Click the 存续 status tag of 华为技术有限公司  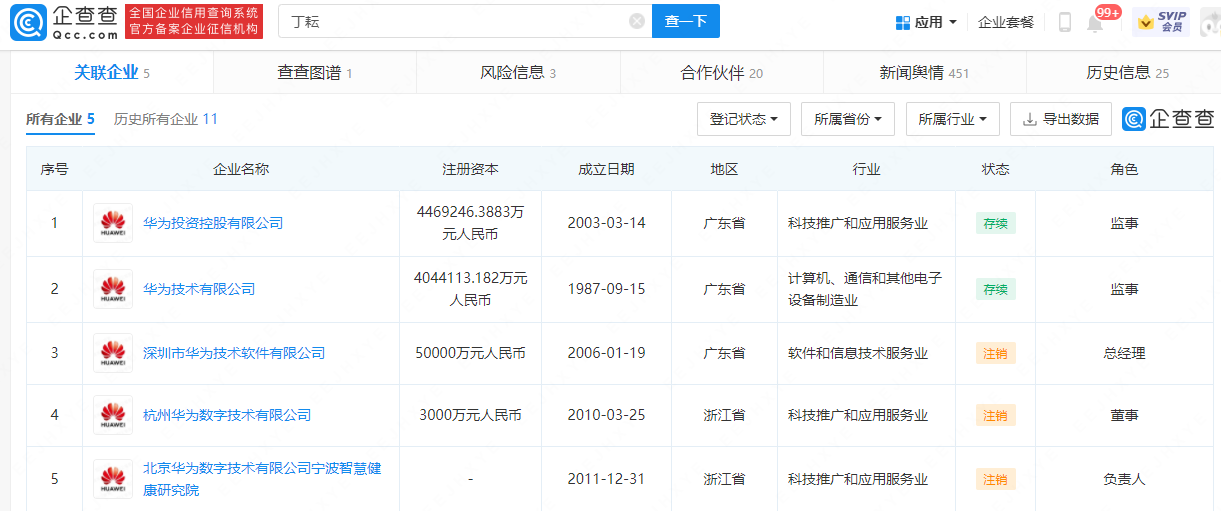(995, 289)
